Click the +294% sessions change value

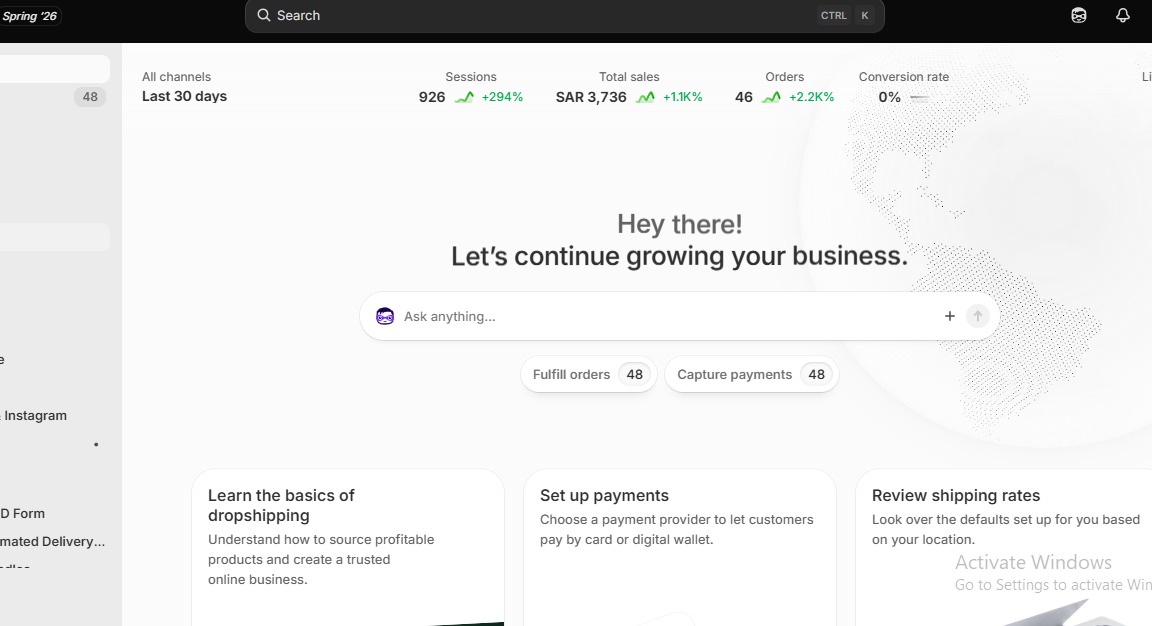click(x=502, y=97)
